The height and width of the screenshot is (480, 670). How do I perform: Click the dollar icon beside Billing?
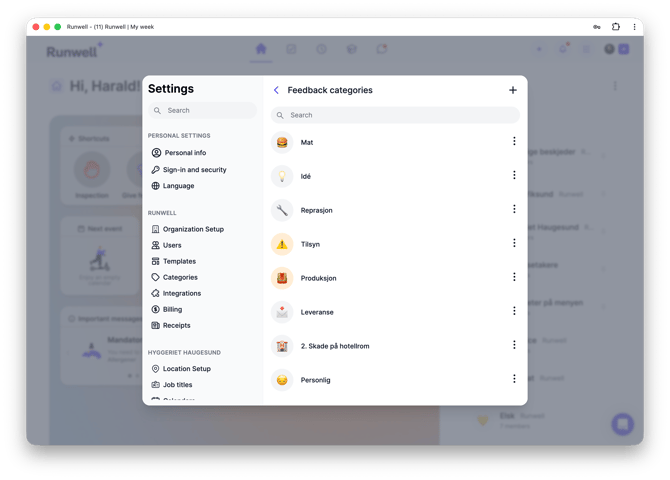point(156,309)
